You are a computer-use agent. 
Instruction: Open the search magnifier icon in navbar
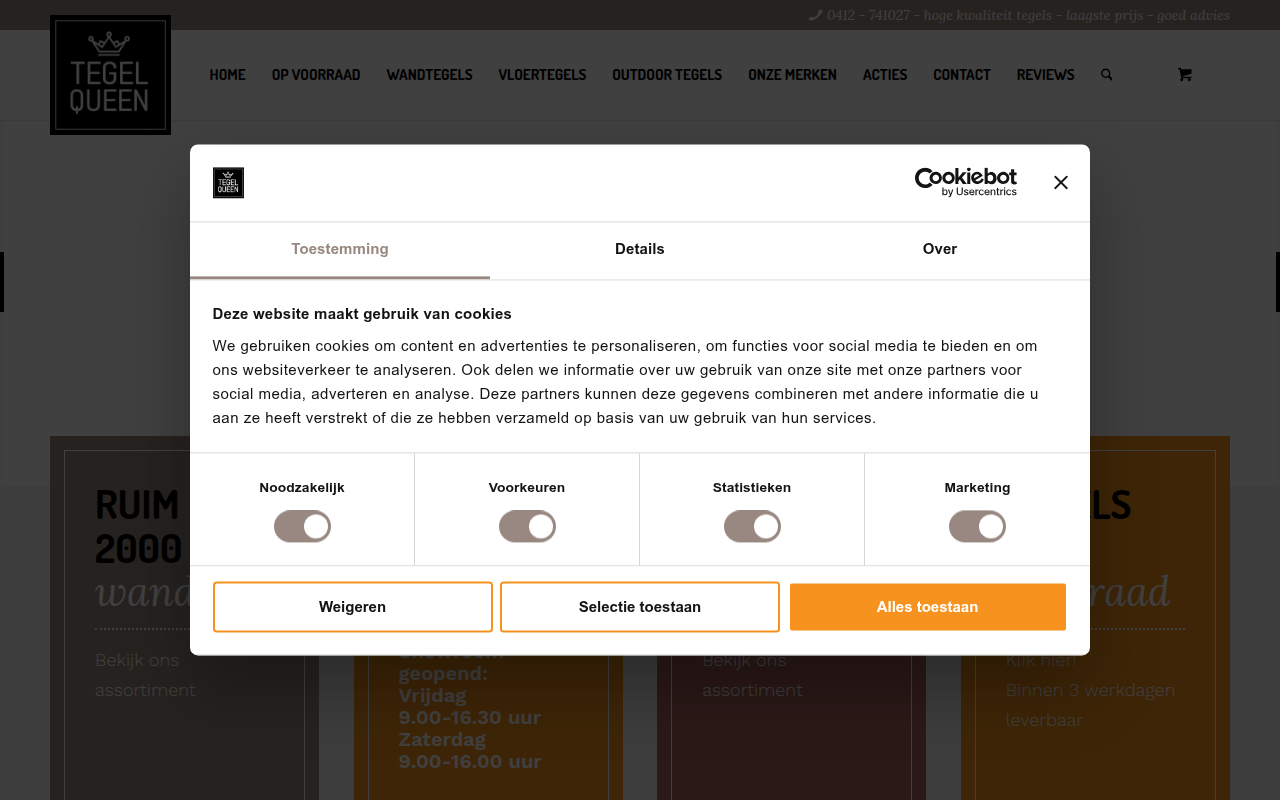click(1106, 75)
